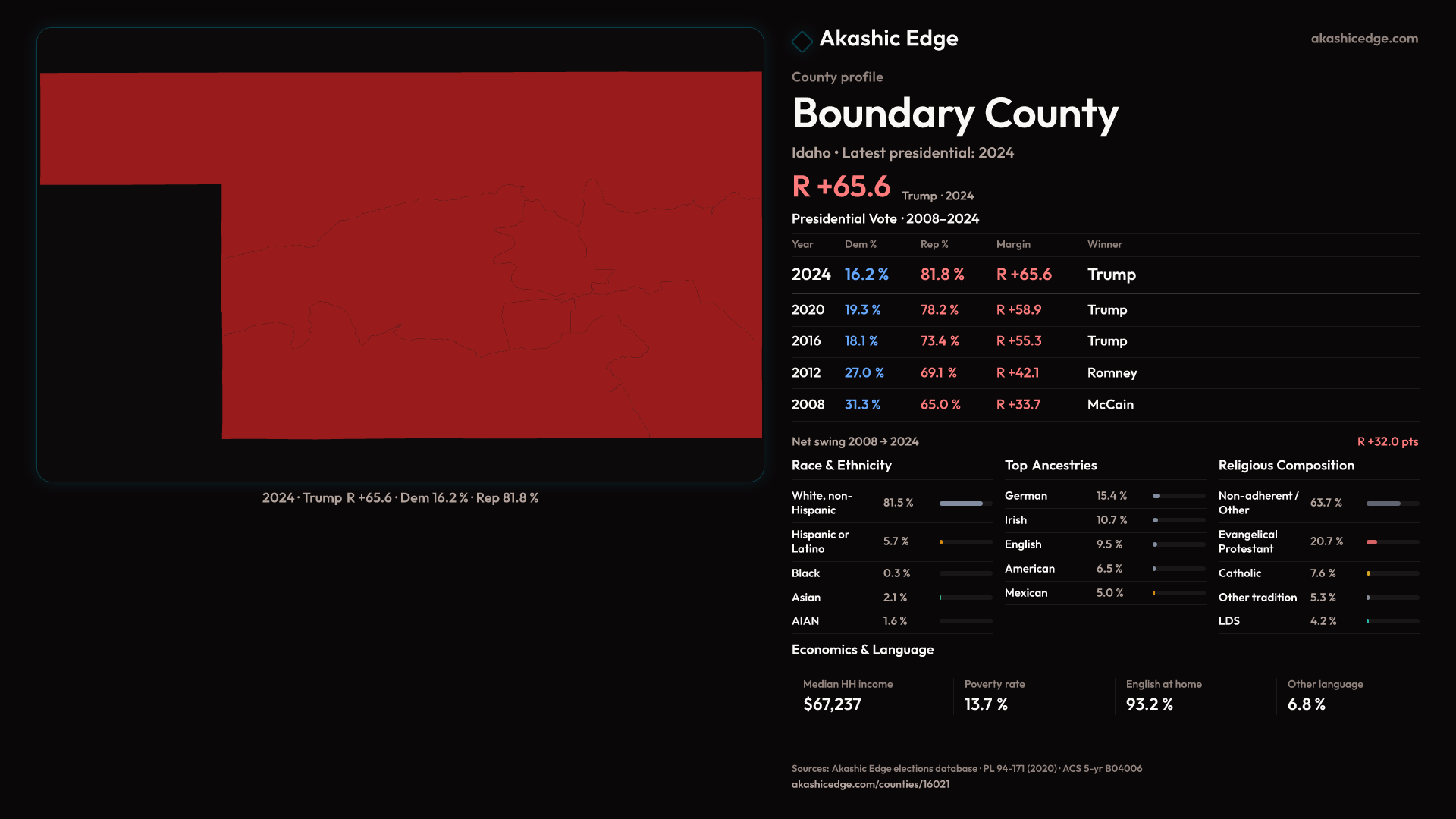
Task: Open the akashicedge.com link in header
Action: pos(1363,39)
